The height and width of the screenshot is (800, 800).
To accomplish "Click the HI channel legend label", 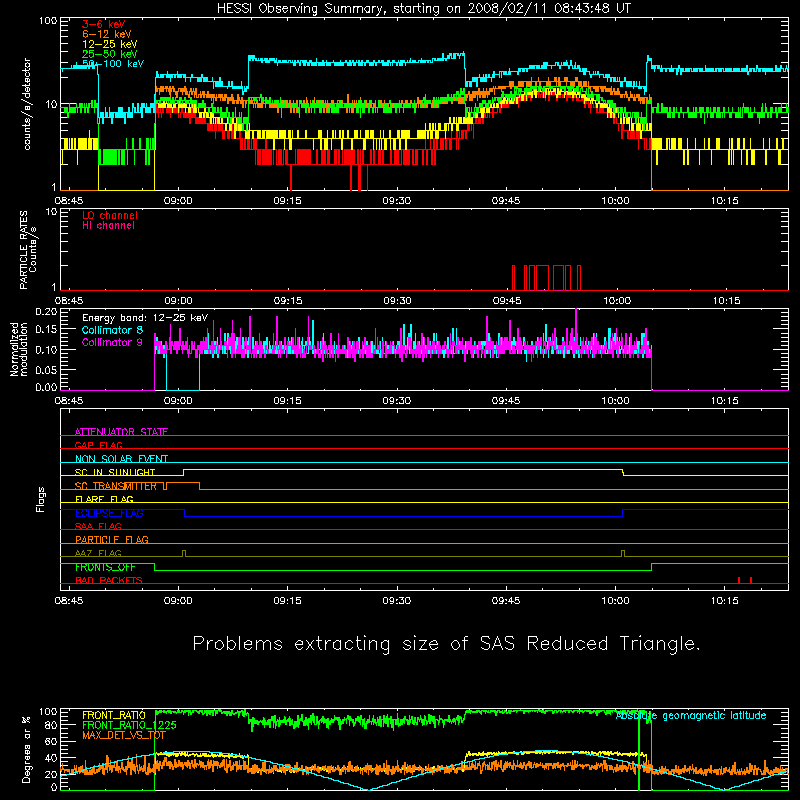I will [108, 226].
